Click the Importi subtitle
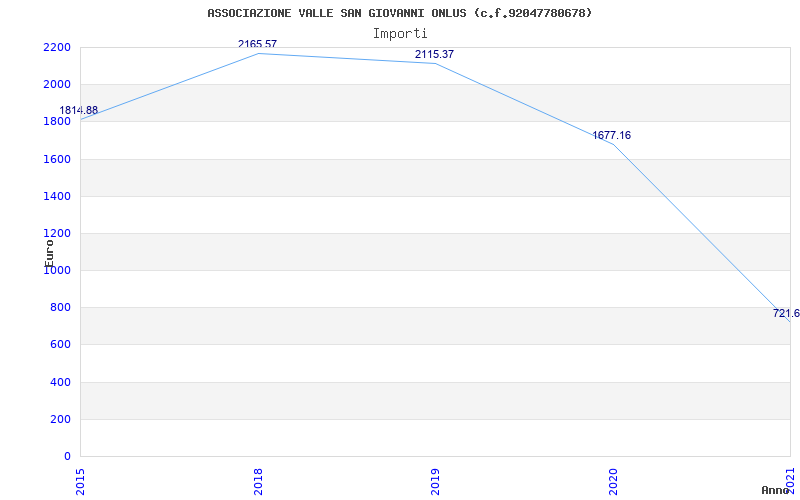This screenshot has width=800, height=500. (x=399, y=34)
